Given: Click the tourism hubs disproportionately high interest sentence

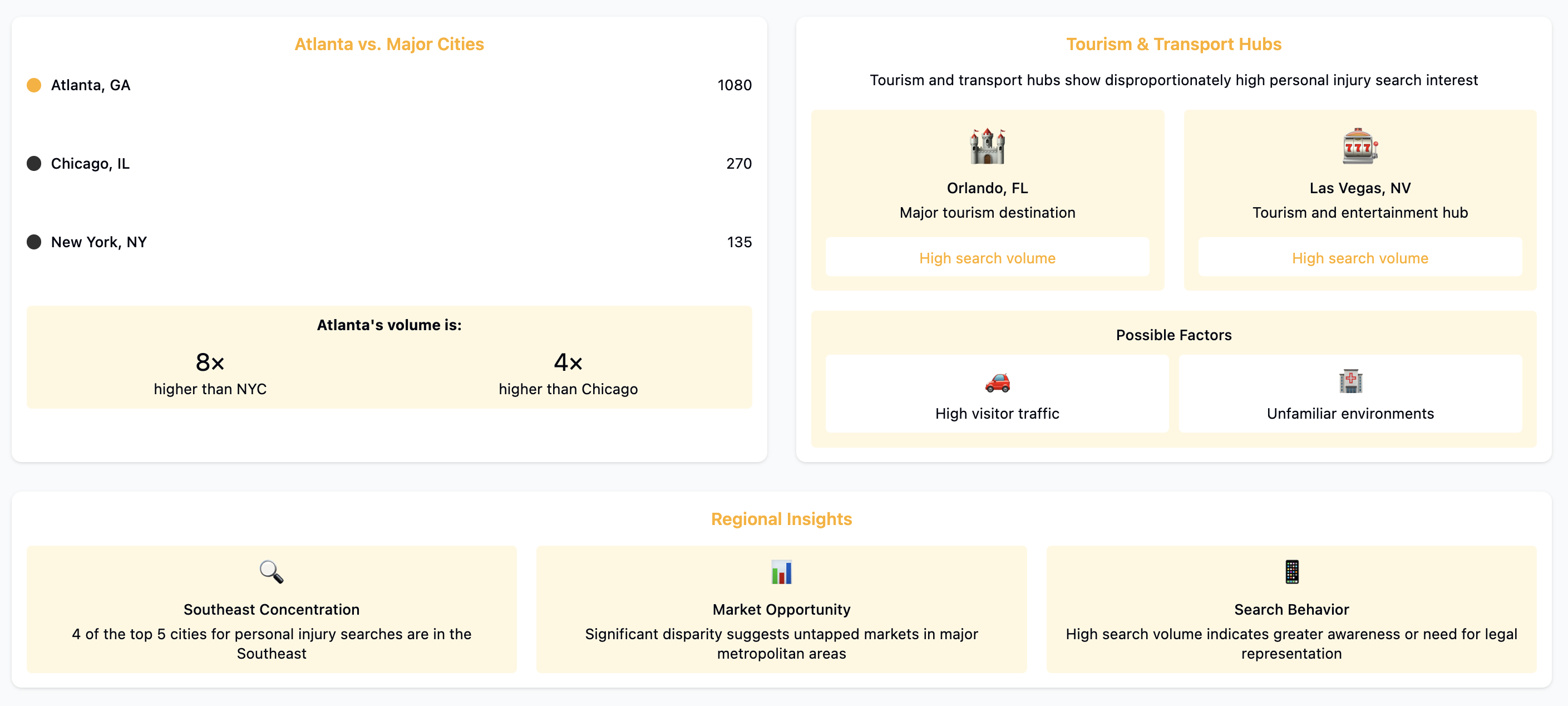Looking at the screenshot, I should [x=1173, y=80].
